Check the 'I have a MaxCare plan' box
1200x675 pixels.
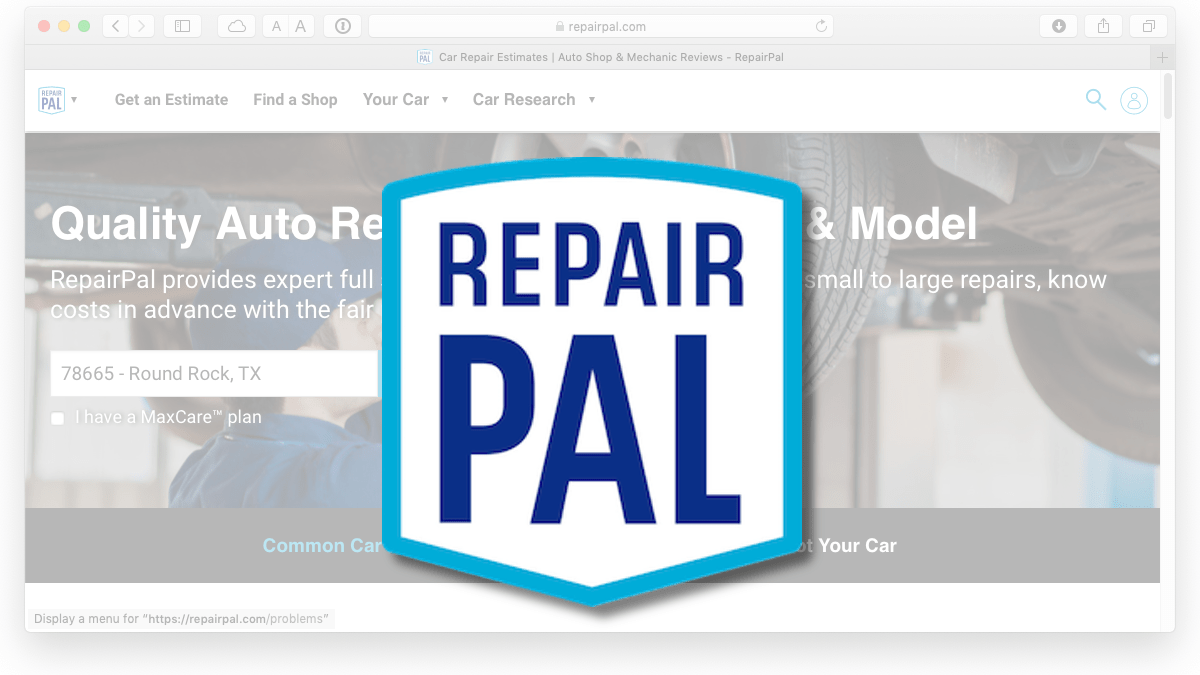pos(58,418)
